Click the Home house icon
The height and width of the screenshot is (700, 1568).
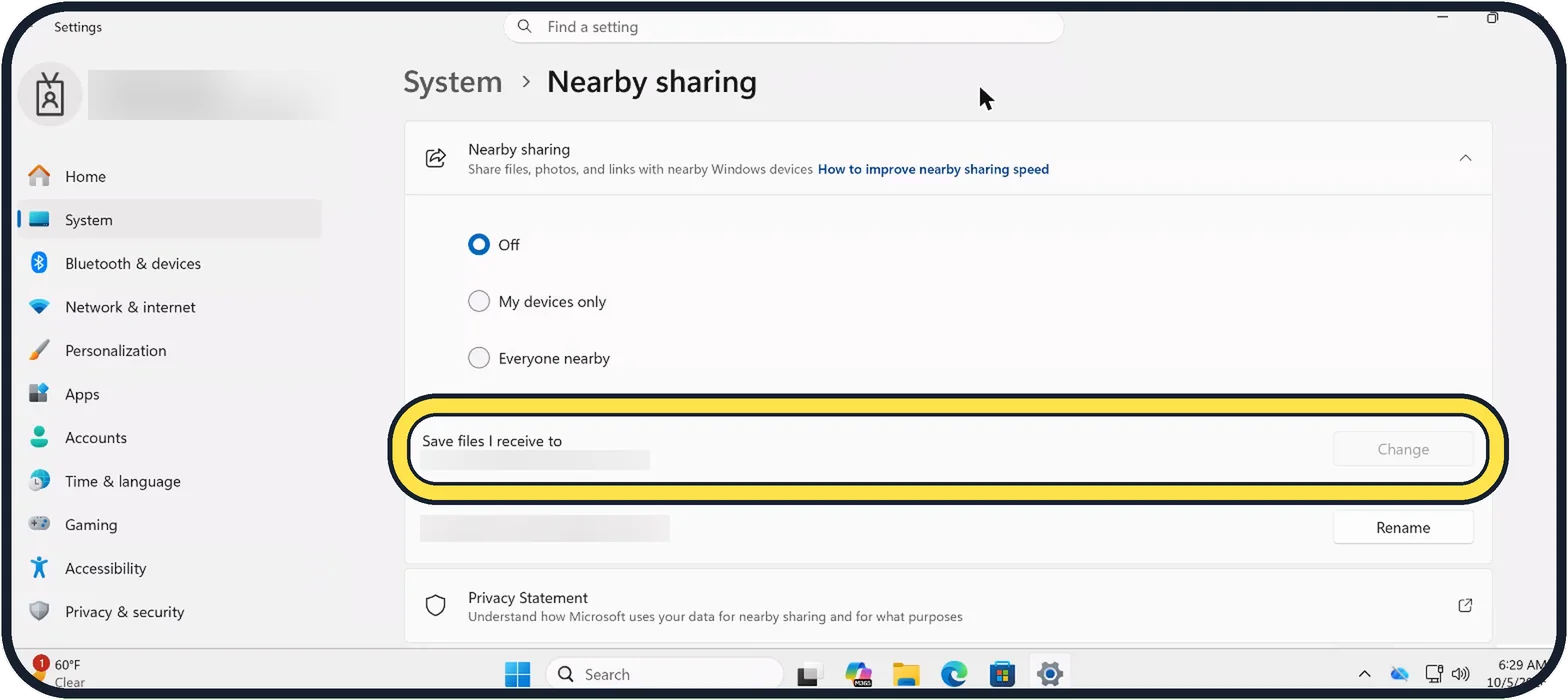(x=39, y=176)
